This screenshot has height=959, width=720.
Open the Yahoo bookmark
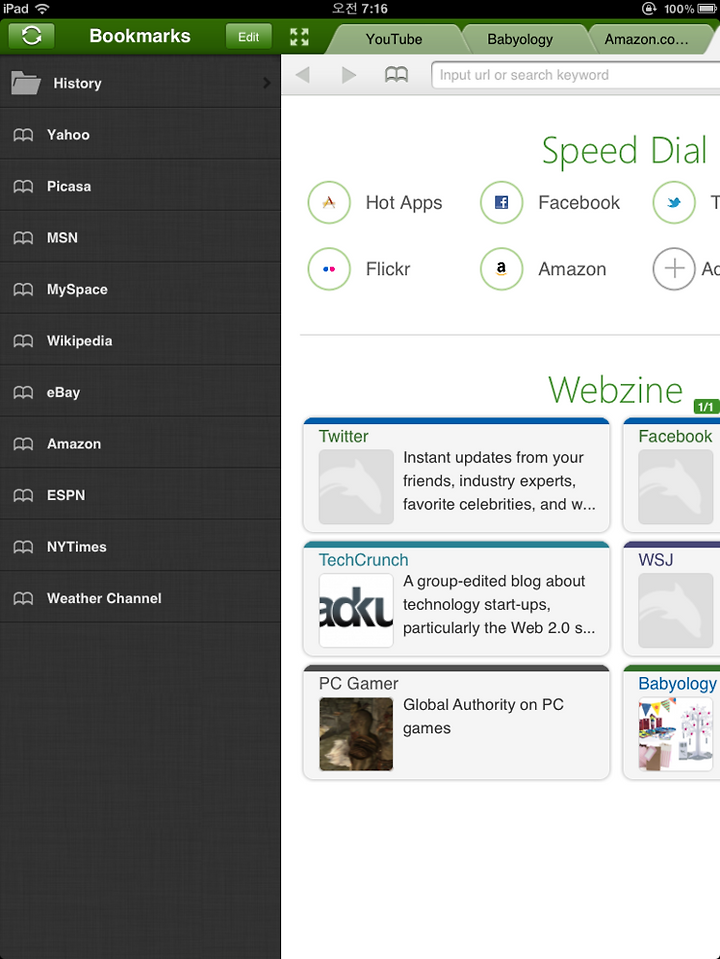tap(140, 135)
